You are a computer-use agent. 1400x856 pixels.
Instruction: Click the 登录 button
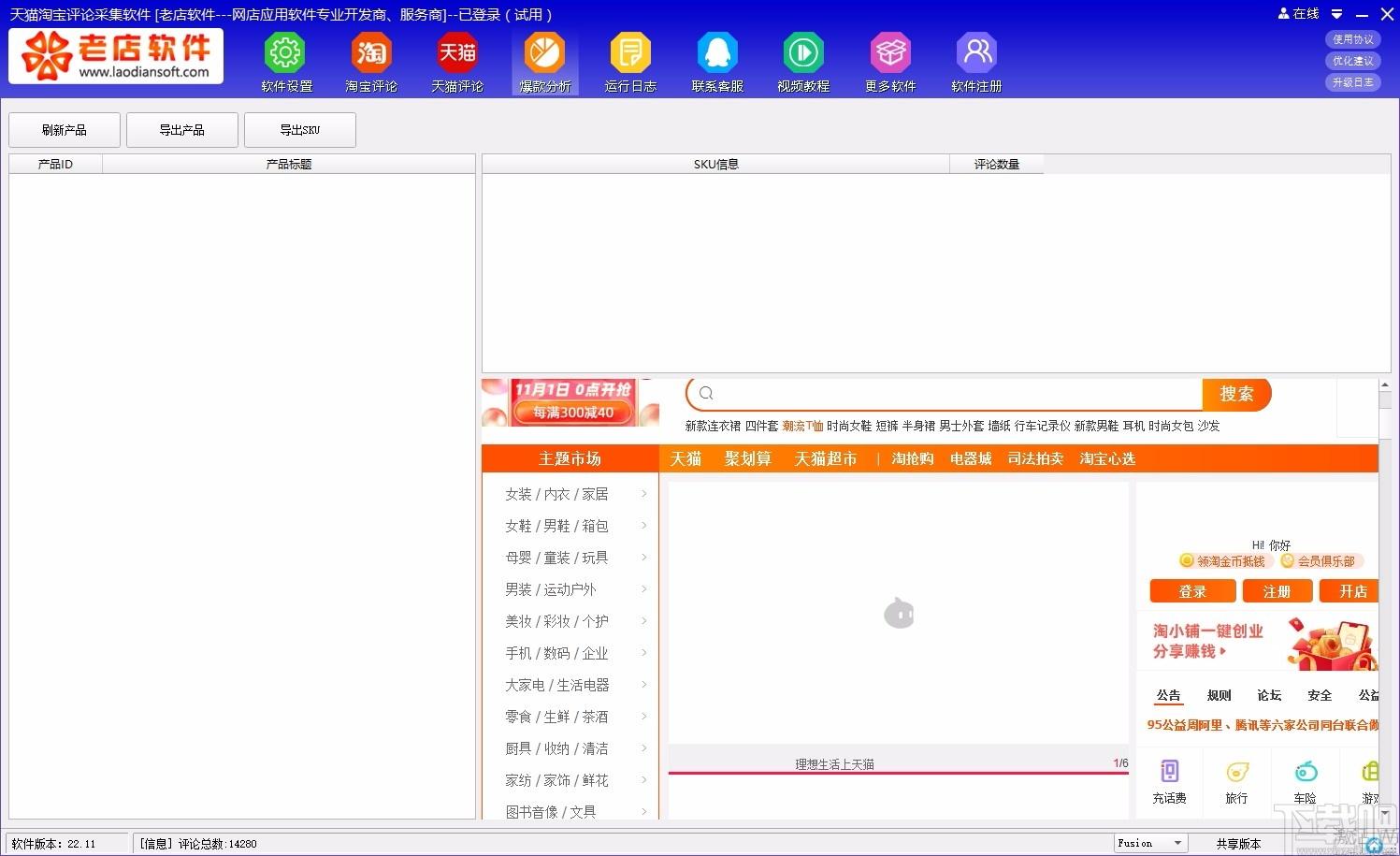pyautogui.click(x=1192, y=591)
